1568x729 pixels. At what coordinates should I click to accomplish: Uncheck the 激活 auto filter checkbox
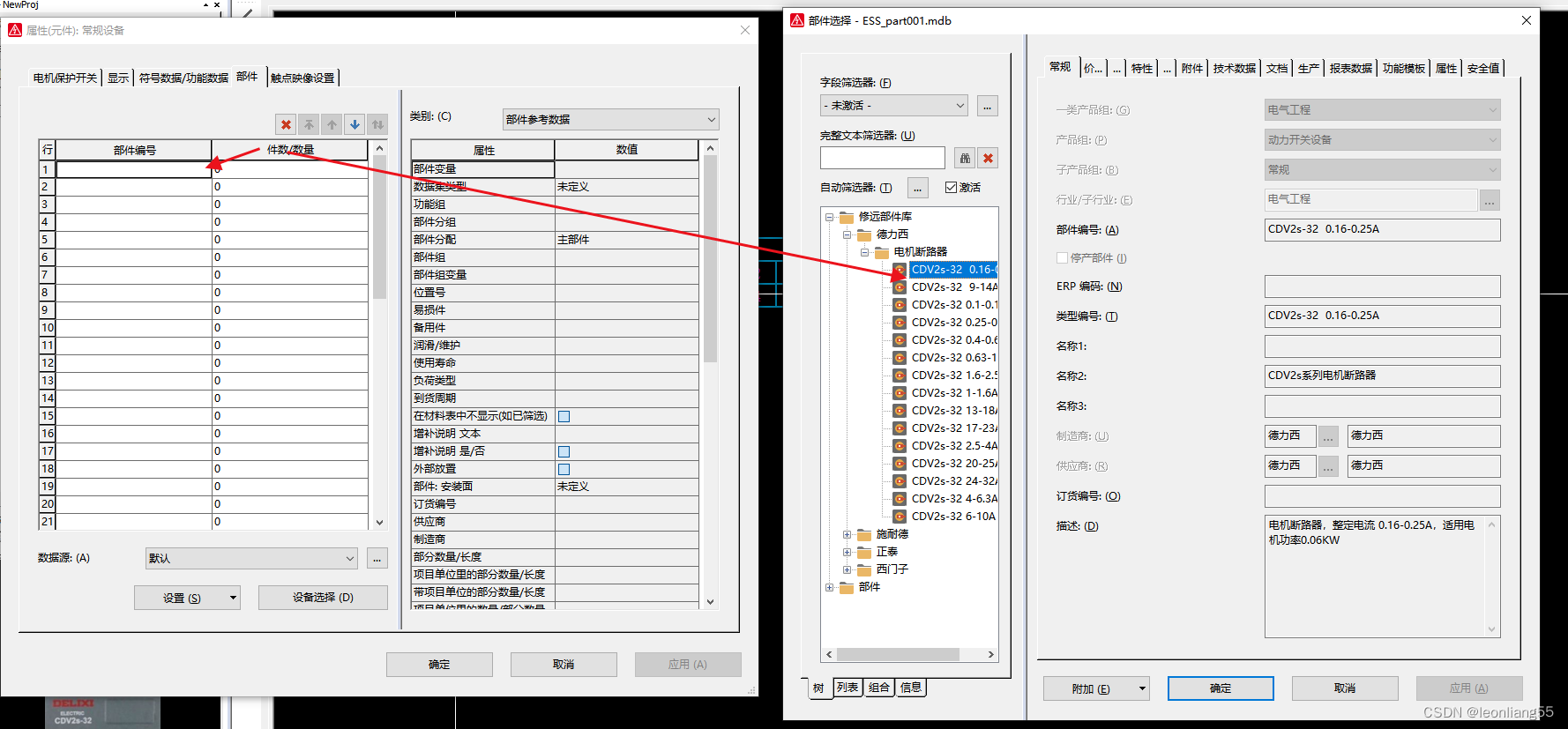pos(951,188)
